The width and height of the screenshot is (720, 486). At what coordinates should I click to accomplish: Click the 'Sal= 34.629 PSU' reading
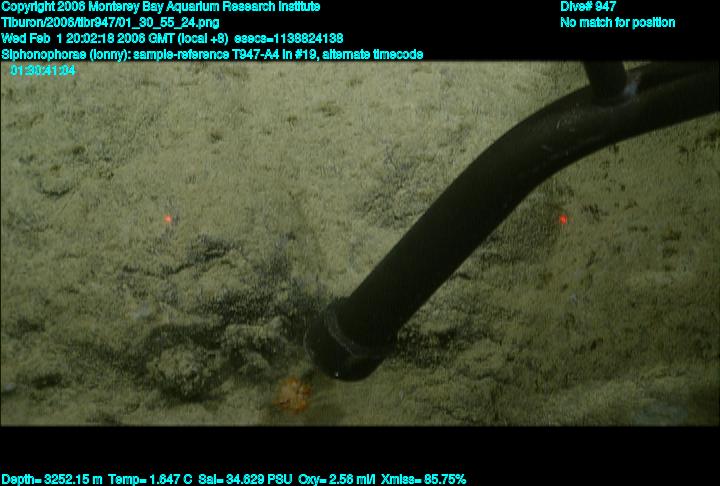coord(245,480)
